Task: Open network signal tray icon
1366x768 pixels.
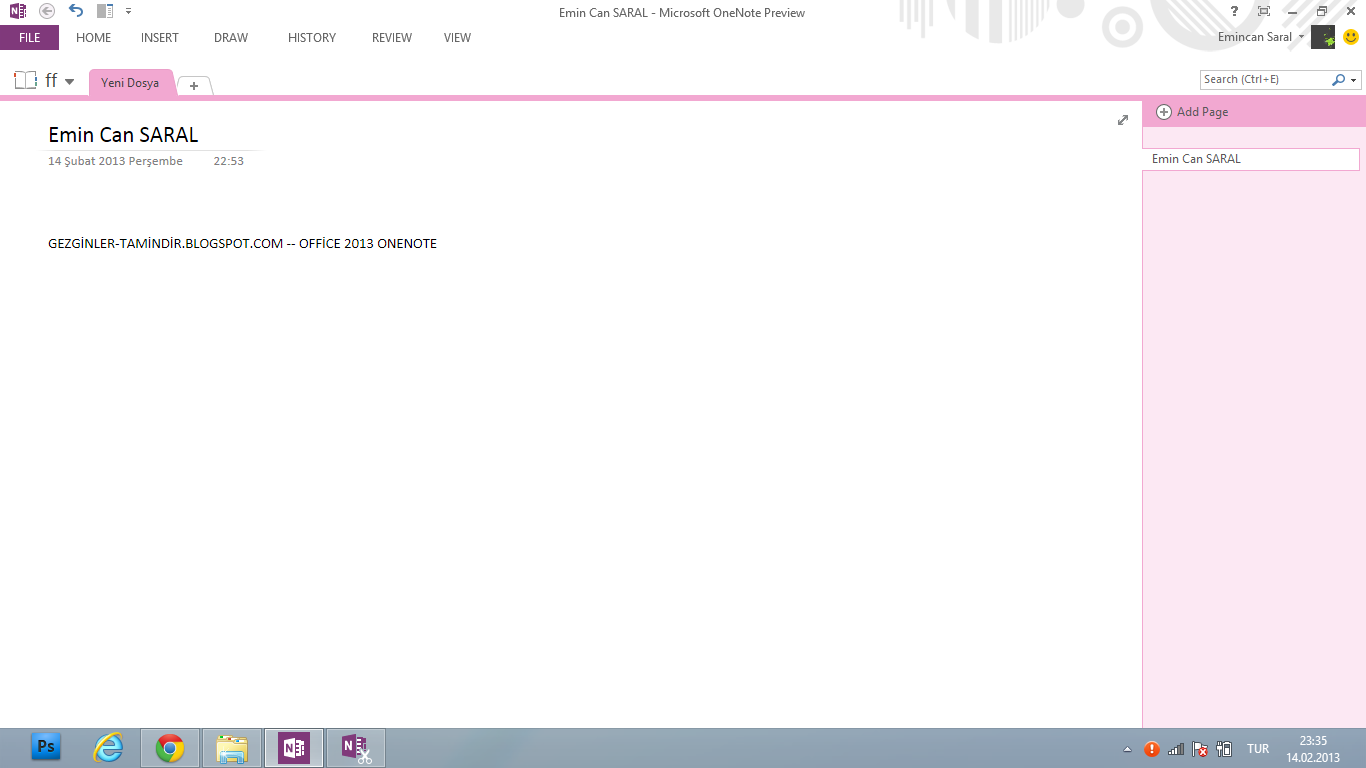Action: click(x=1176, y=748)
